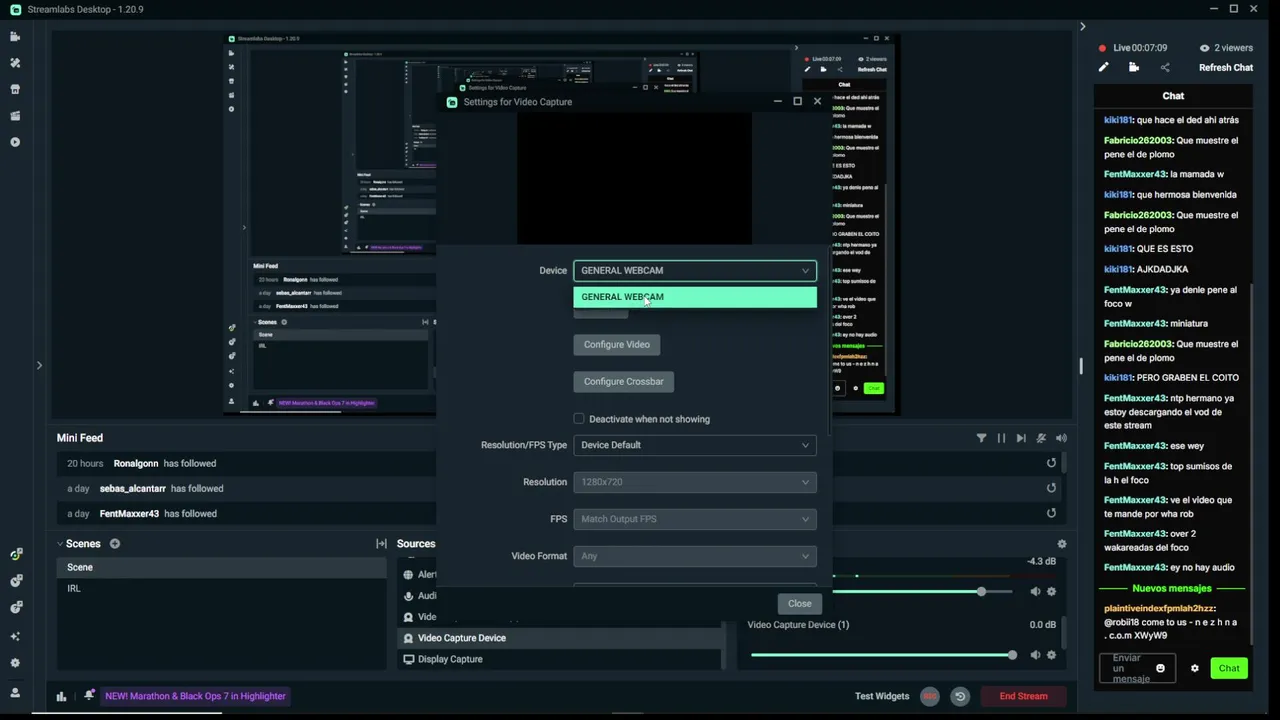This screenshot has width=1280, height=720.
Task: Open Video Capture Device (1) mixer gear
Action: pos(1051,655)
